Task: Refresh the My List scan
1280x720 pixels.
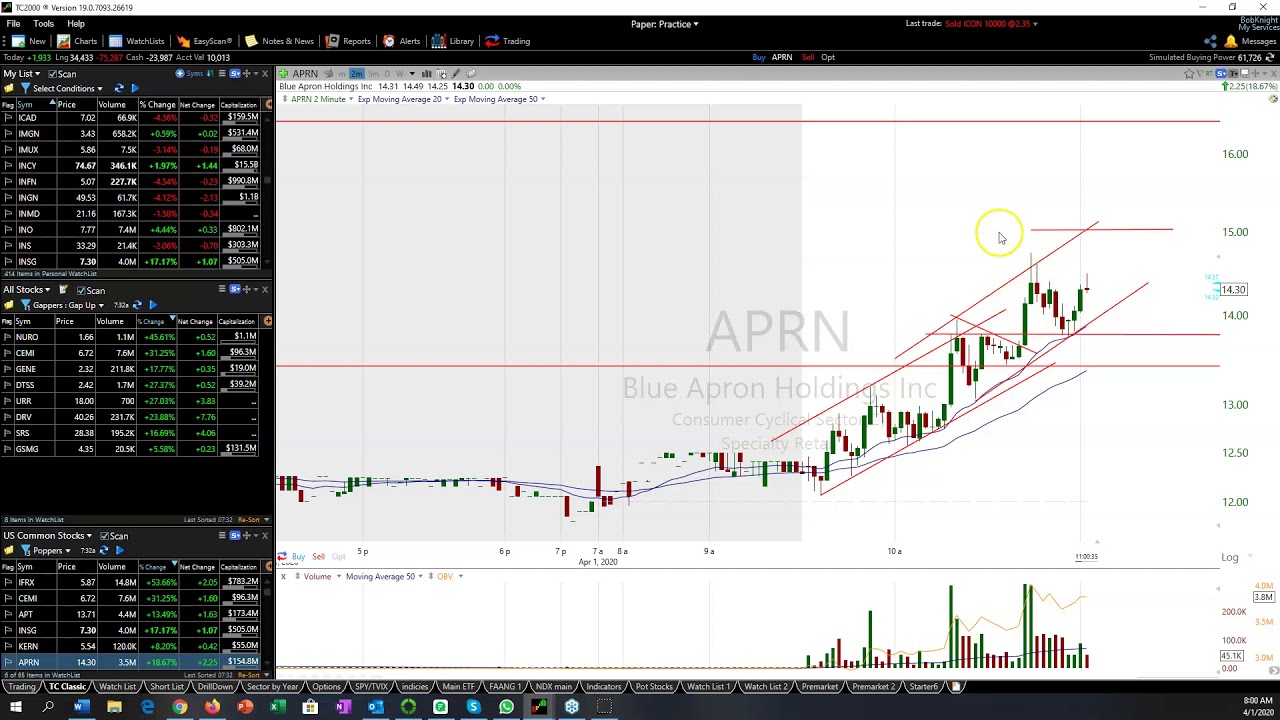Action: (119, 88)
